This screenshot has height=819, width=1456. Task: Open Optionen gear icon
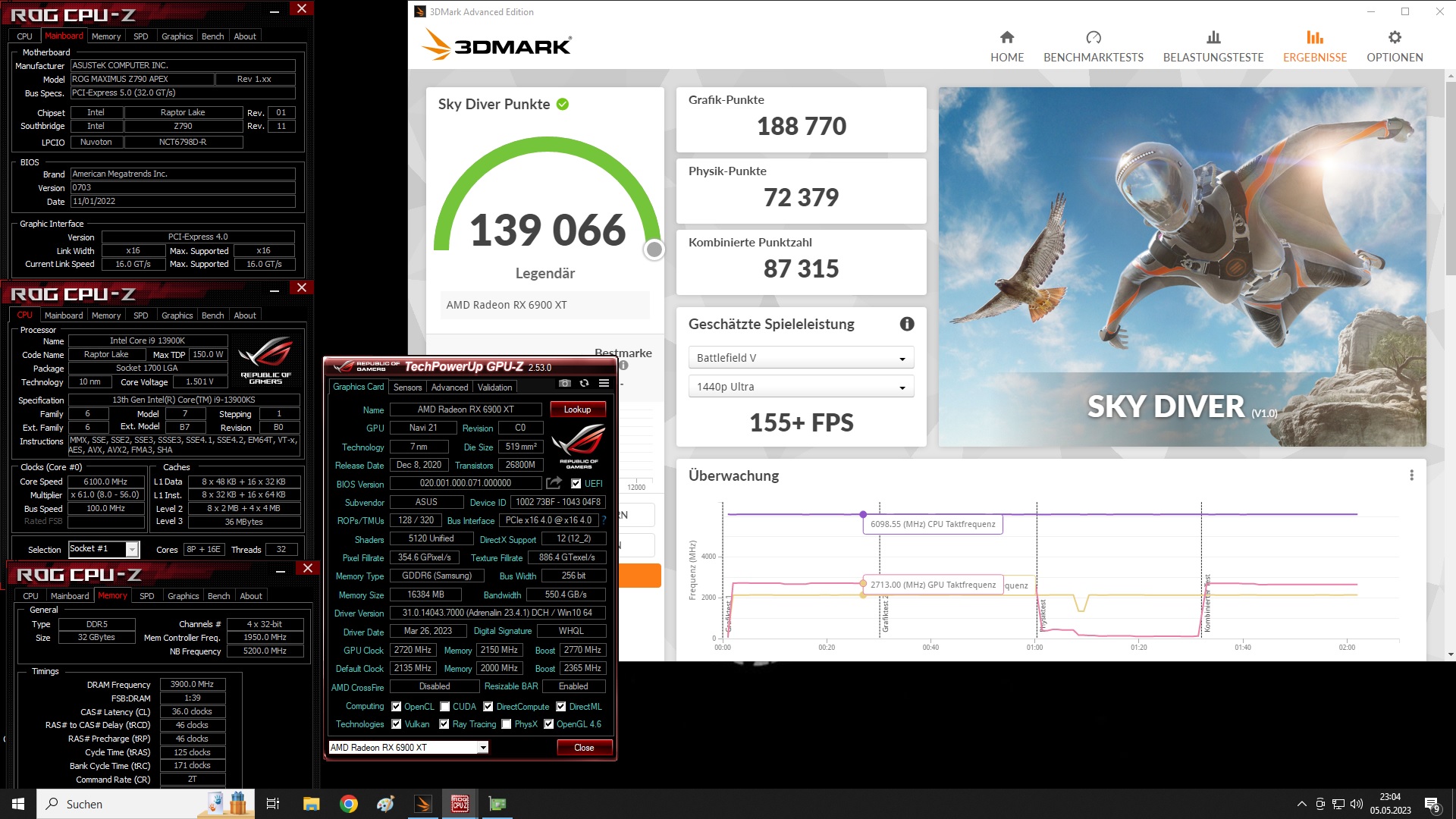click(x=1395, y=37)
